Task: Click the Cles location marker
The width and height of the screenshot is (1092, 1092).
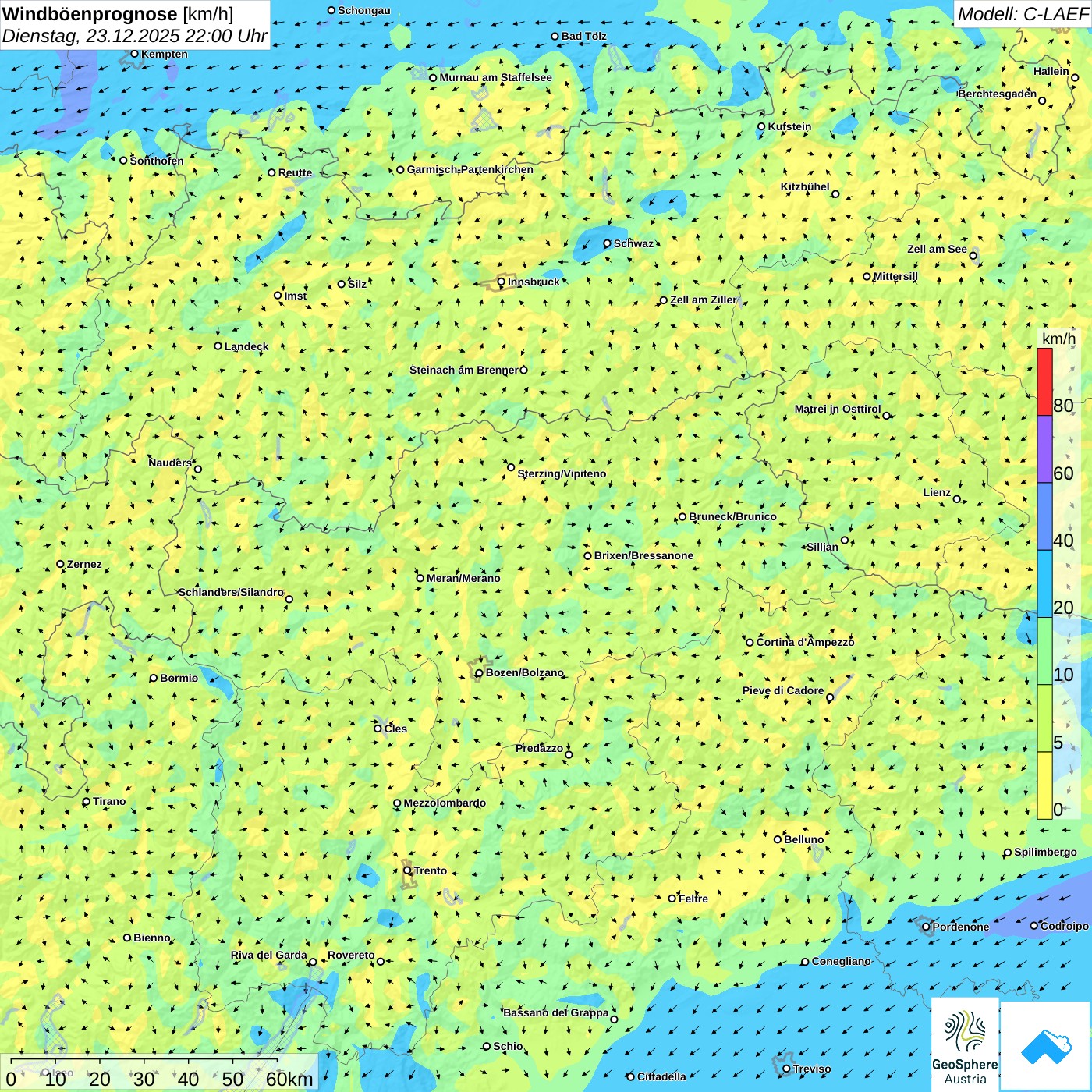Action: (378, 729)
